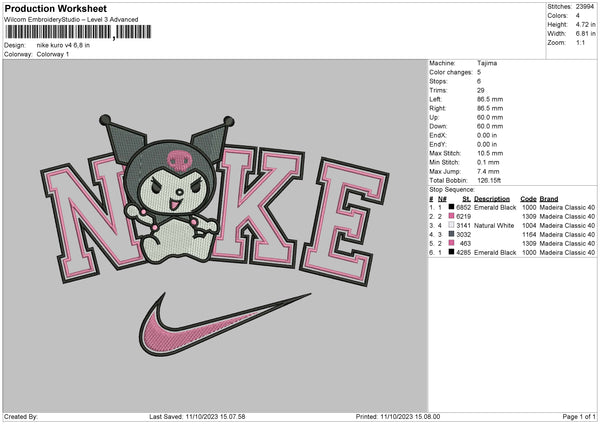Click the Min Stitch value '0.1 mm'
Image resolution: width=600 pixels, height=424 pixels.
tap(486, 162)
